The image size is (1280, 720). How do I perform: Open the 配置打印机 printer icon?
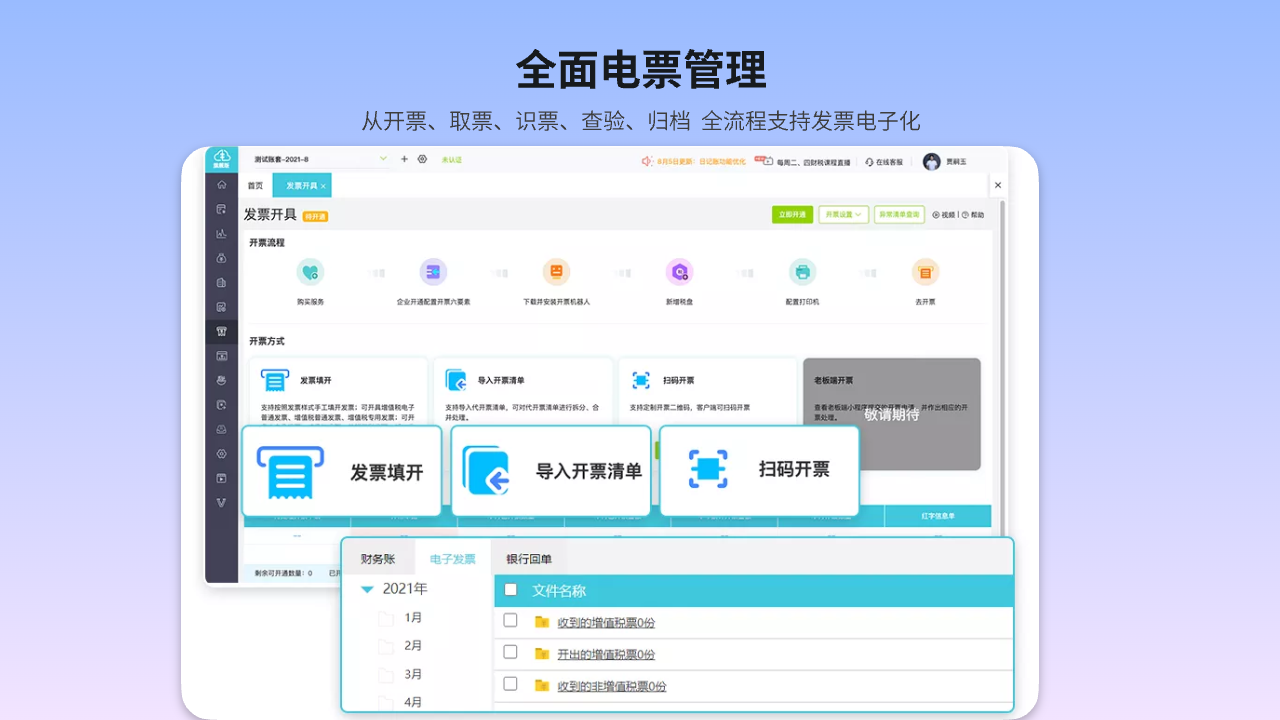pyautogui.click(x=803, y=273)
